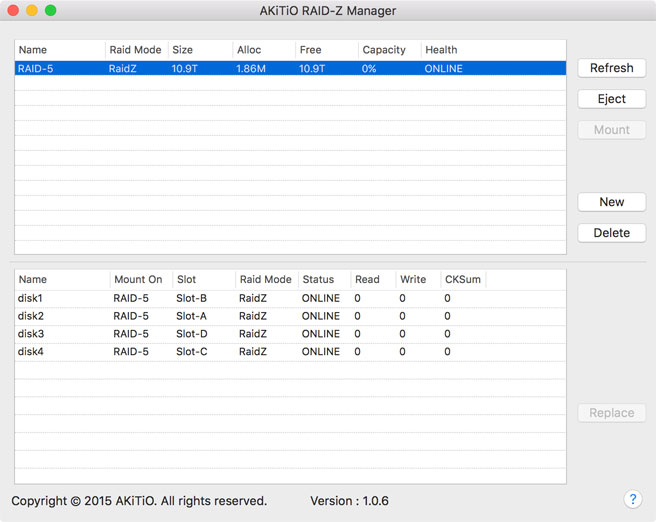Click the Mount On column header
Image resolution: width=656 pixels, height=522 pixels.
[x=139, y=280]
